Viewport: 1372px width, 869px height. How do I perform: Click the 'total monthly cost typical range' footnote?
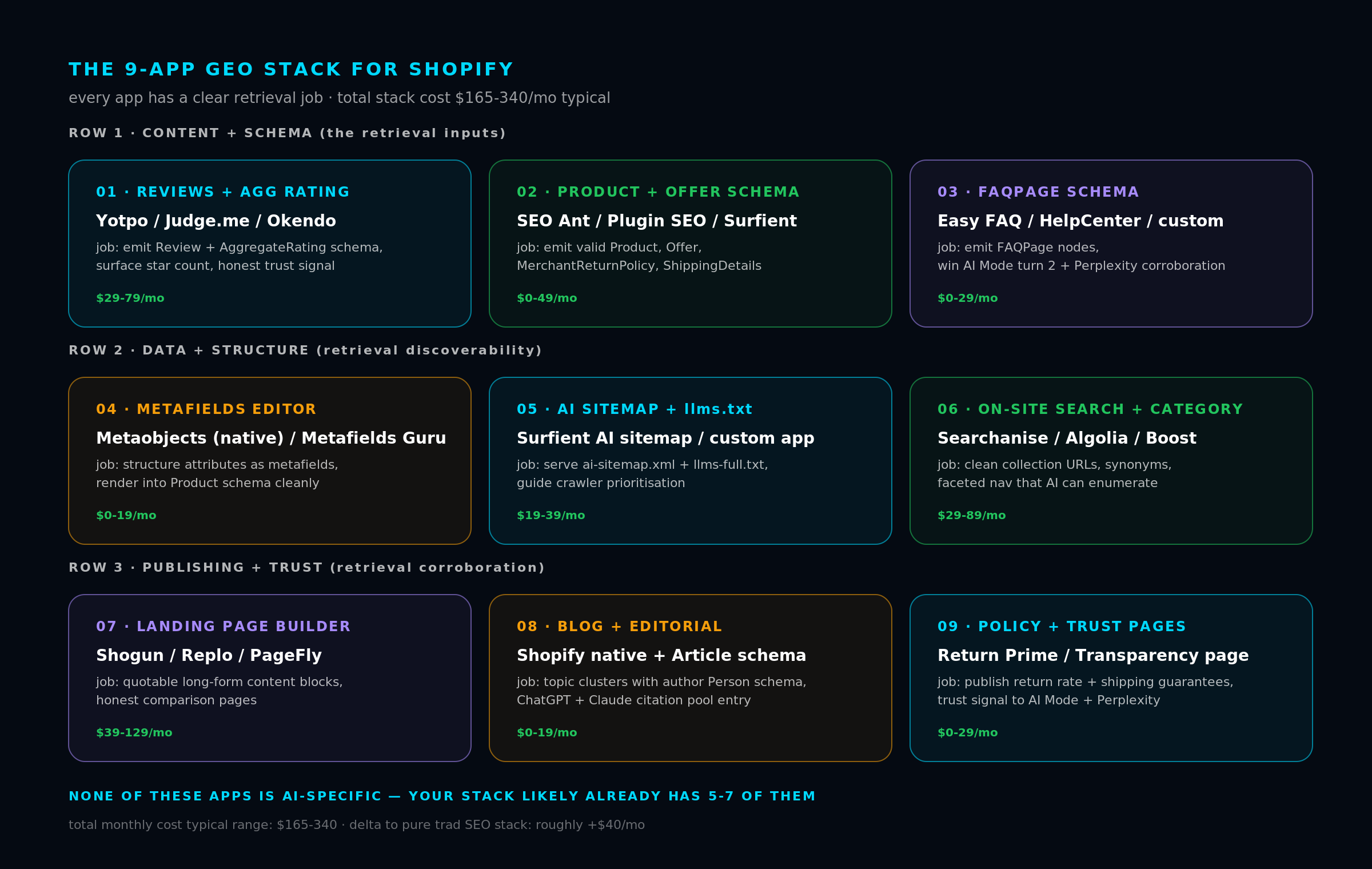(x=357, y=825)
